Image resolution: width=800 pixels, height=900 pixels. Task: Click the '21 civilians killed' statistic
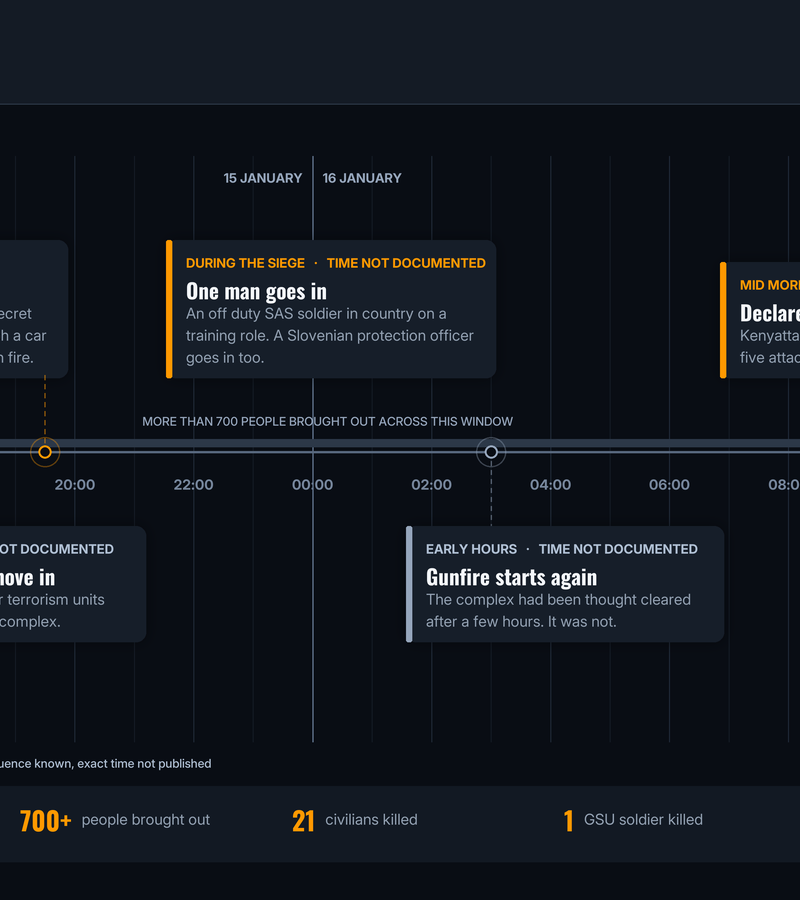[x=355, y=820]
